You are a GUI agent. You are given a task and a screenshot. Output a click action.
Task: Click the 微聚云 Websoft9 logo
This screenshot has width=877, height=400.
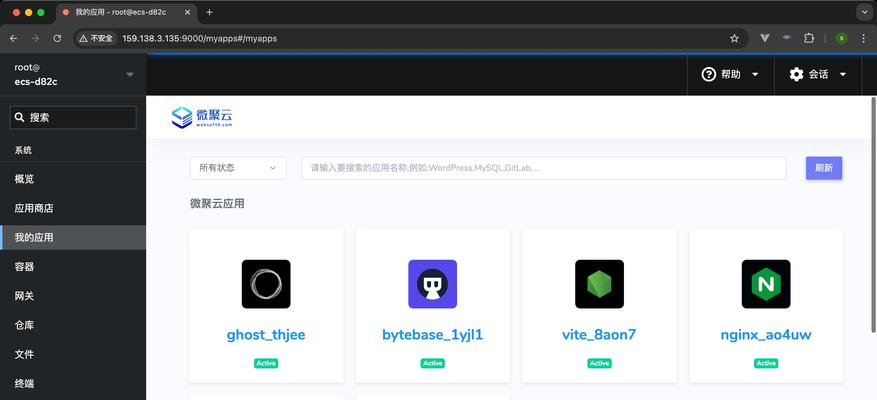[x=202, y=117]
